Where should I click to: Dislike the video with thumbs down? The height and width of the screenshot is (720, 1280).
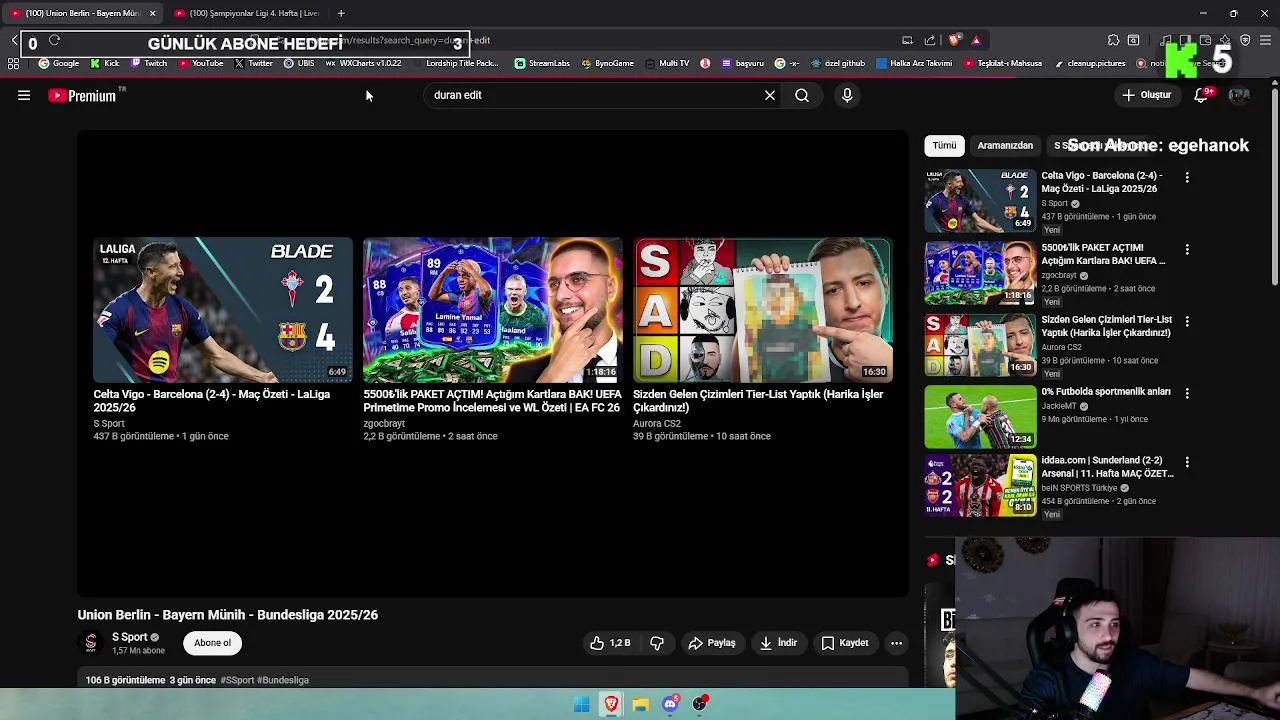657,643
